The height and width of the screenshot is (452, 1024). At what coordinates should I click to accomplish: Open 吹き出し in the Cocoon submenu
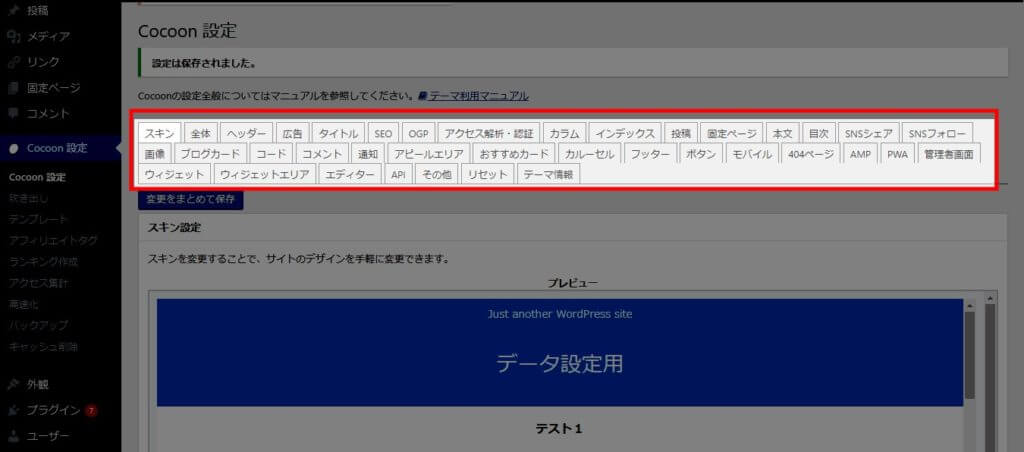28,198
